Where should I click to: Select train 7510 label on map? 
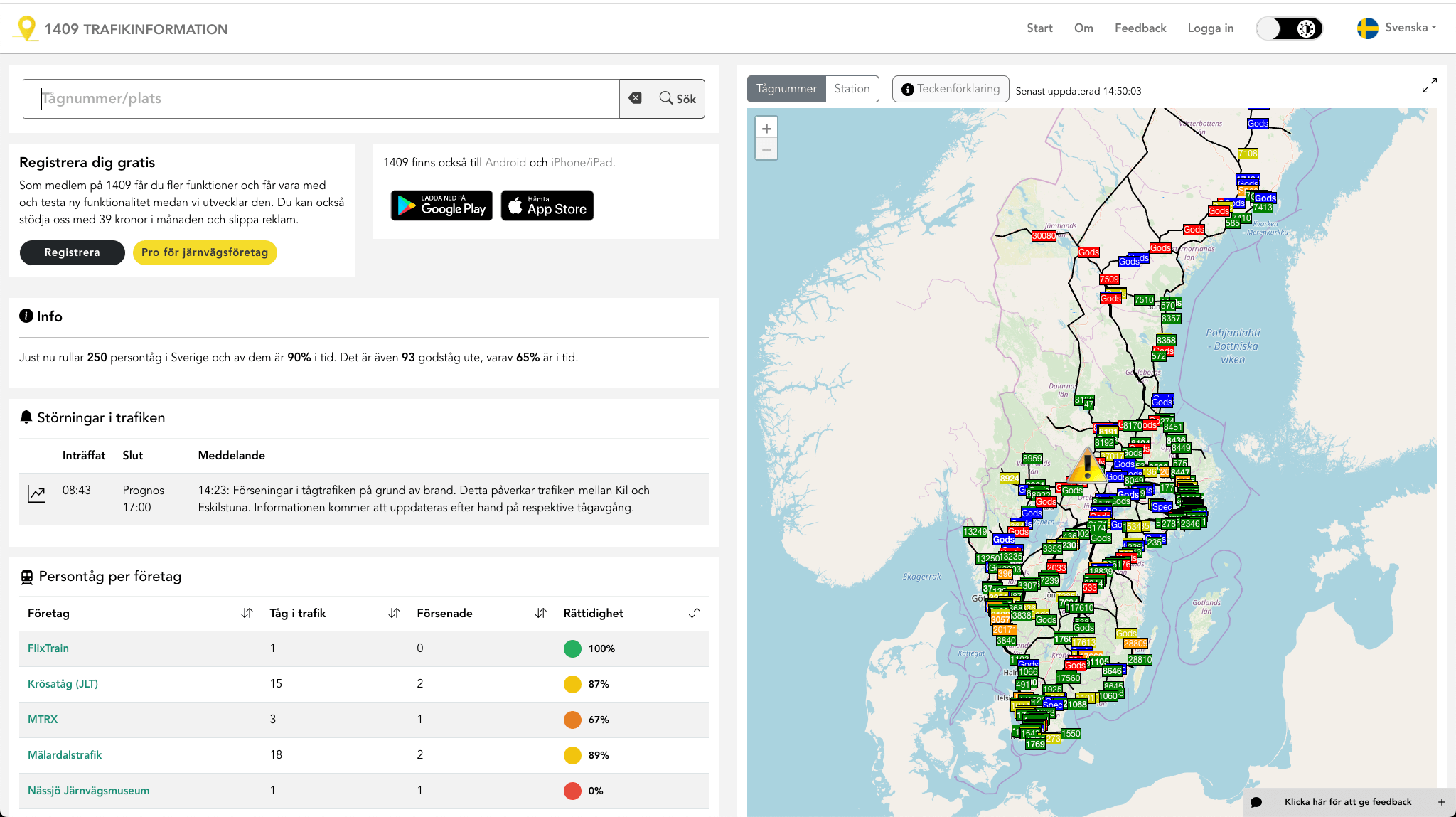coord(1144,300)
